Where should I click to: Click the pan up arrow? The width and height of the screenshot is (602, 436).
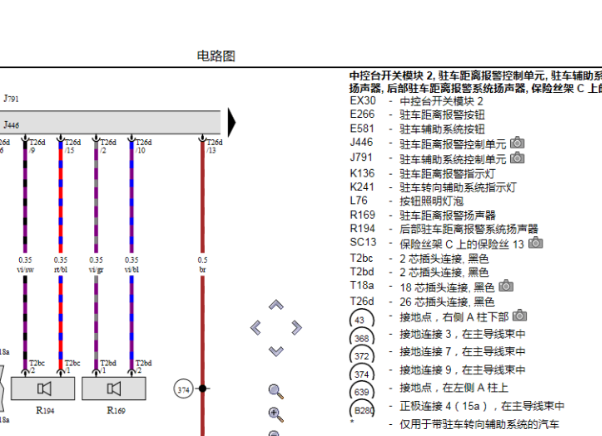(276, 305)
